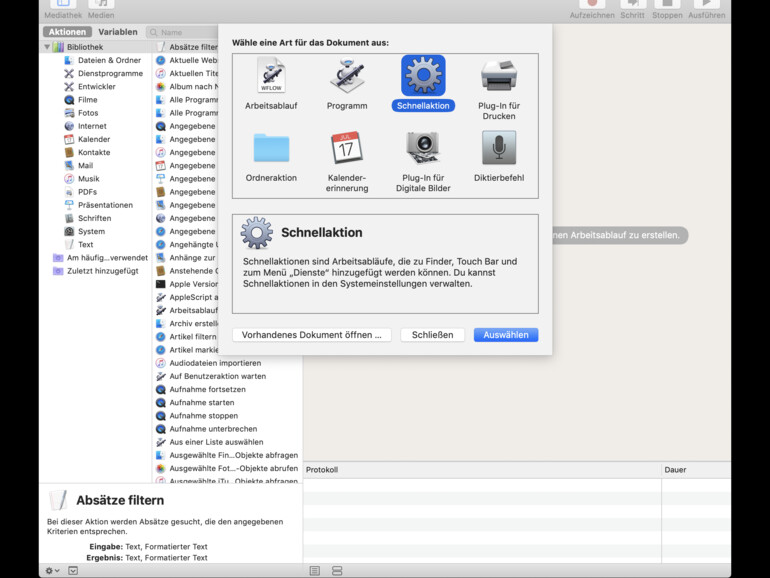Select the Arbeitsablauf document type icon
The image size is (770, 578).
271,76
